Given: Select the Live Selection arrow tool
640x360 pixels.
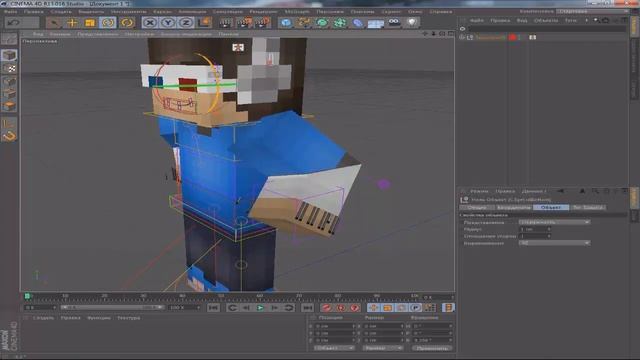Looking at the screenshot, I should [54, 23].
